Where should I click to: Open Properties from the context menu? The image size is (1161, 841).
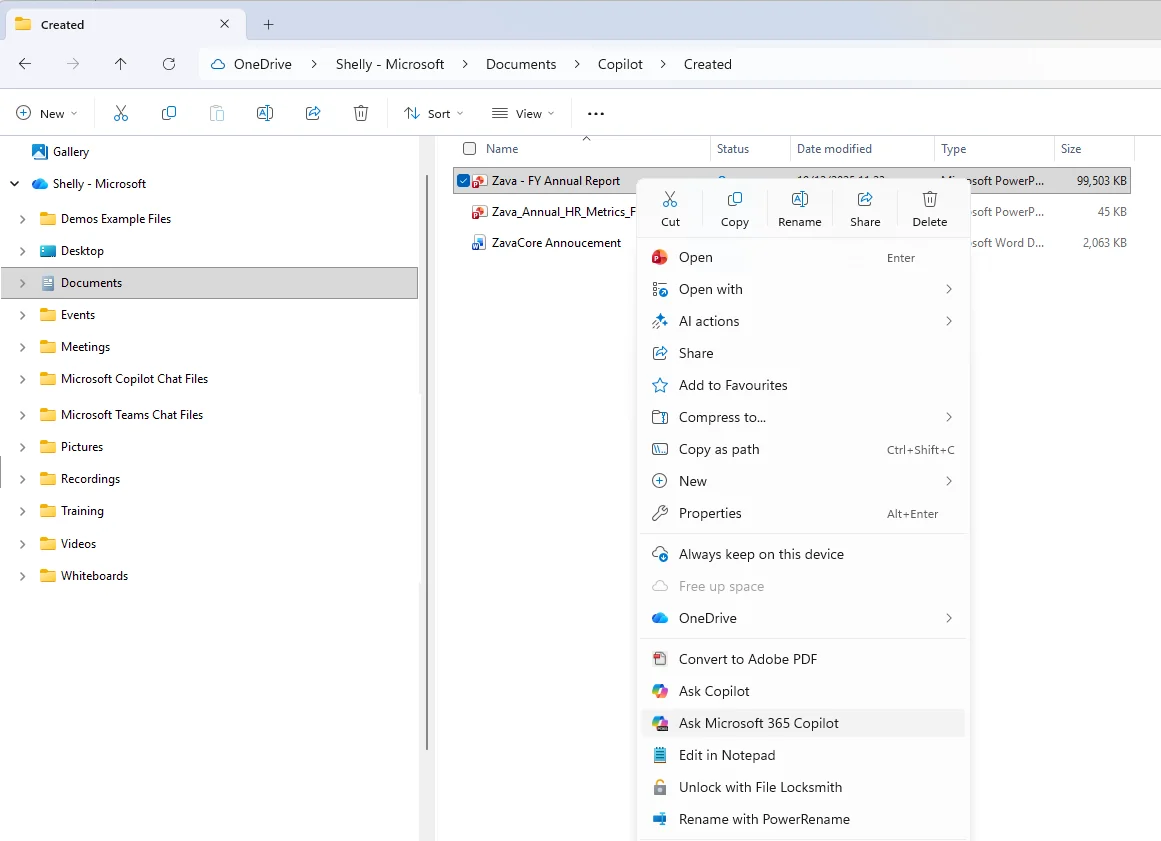point(804,514)
